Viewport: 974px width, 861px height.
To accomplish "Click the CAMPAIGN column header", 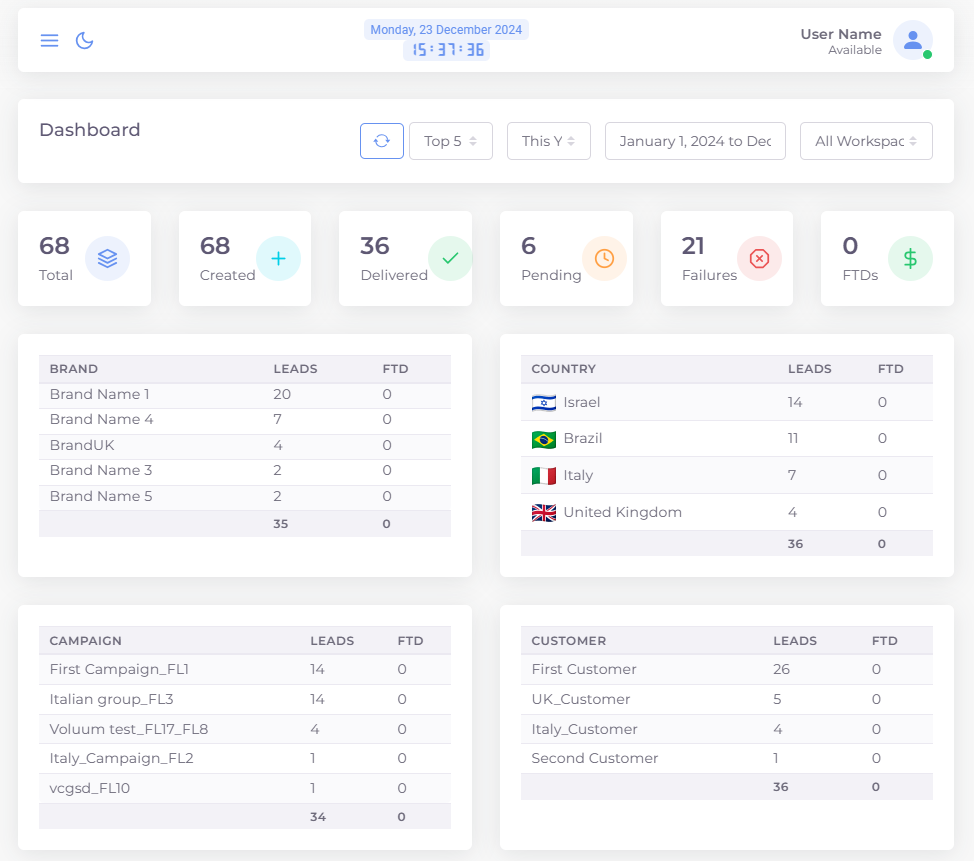I will (86, 641).
